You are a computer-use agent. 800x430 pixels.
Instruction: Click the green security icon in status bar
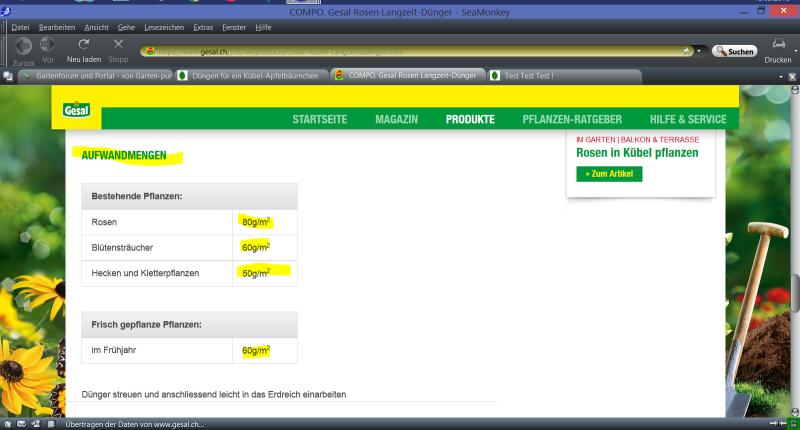(793, 423)
